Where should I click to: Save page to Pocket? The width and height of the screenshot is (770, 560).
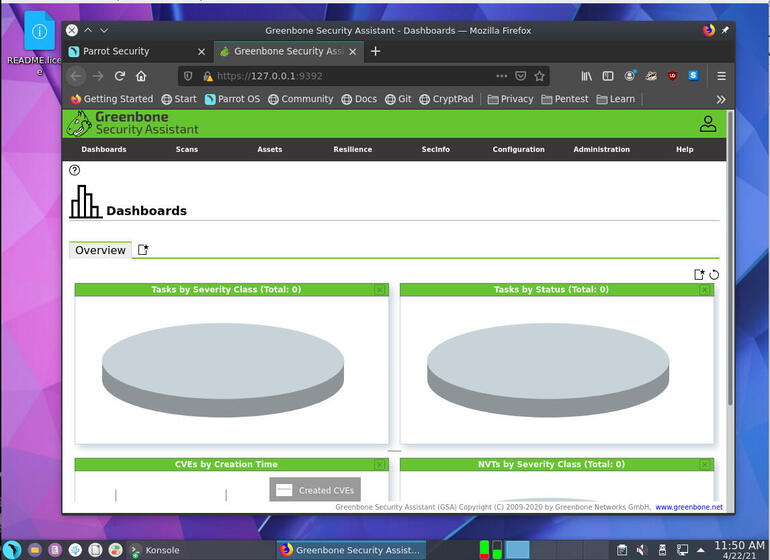[x=521, y=76]
